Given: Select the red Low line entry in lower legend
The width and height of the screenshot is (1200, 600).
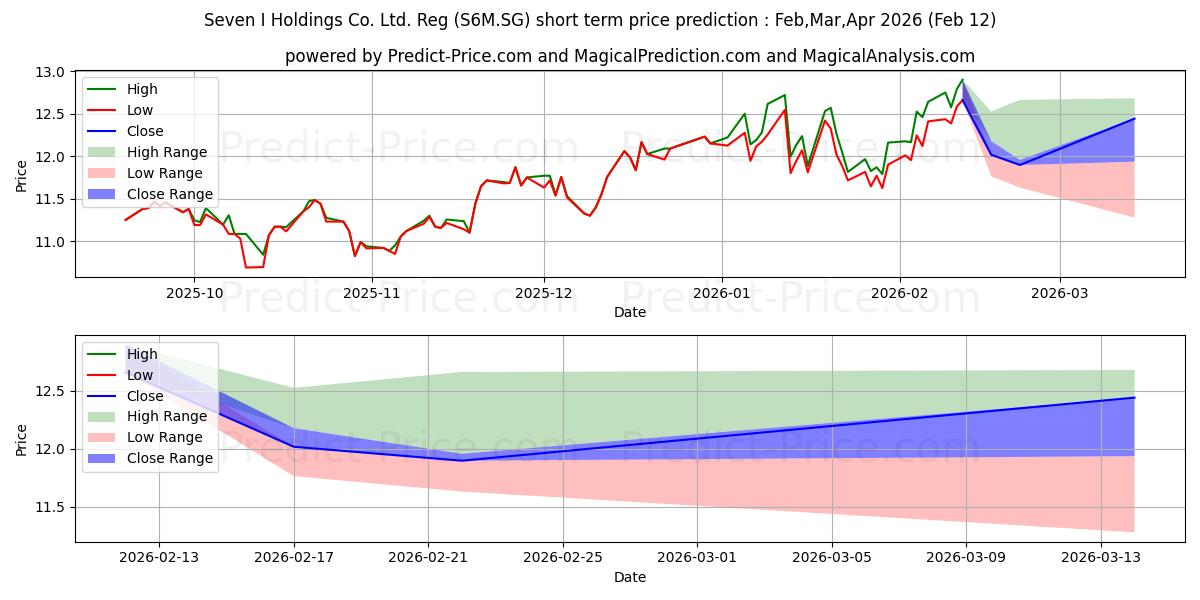Looking at the screenshot, I should (x=104, y=375).
